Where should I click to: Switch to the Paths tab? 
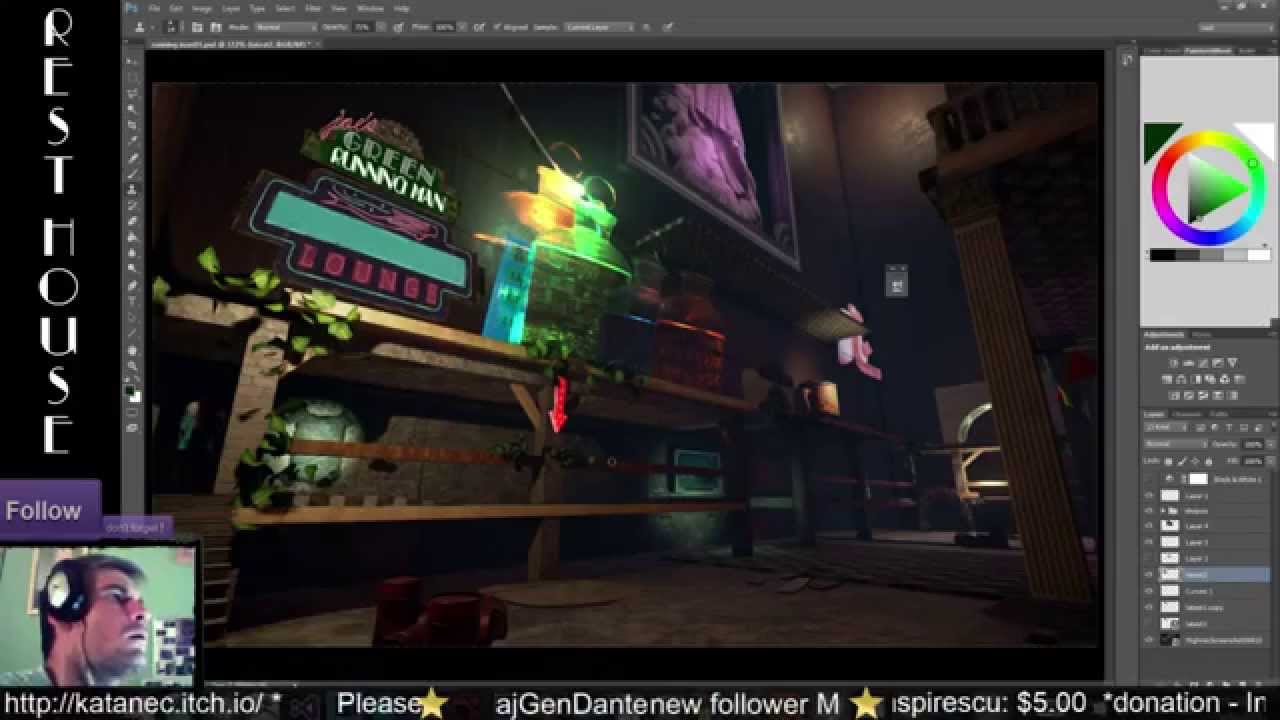tap(1218, 414)
